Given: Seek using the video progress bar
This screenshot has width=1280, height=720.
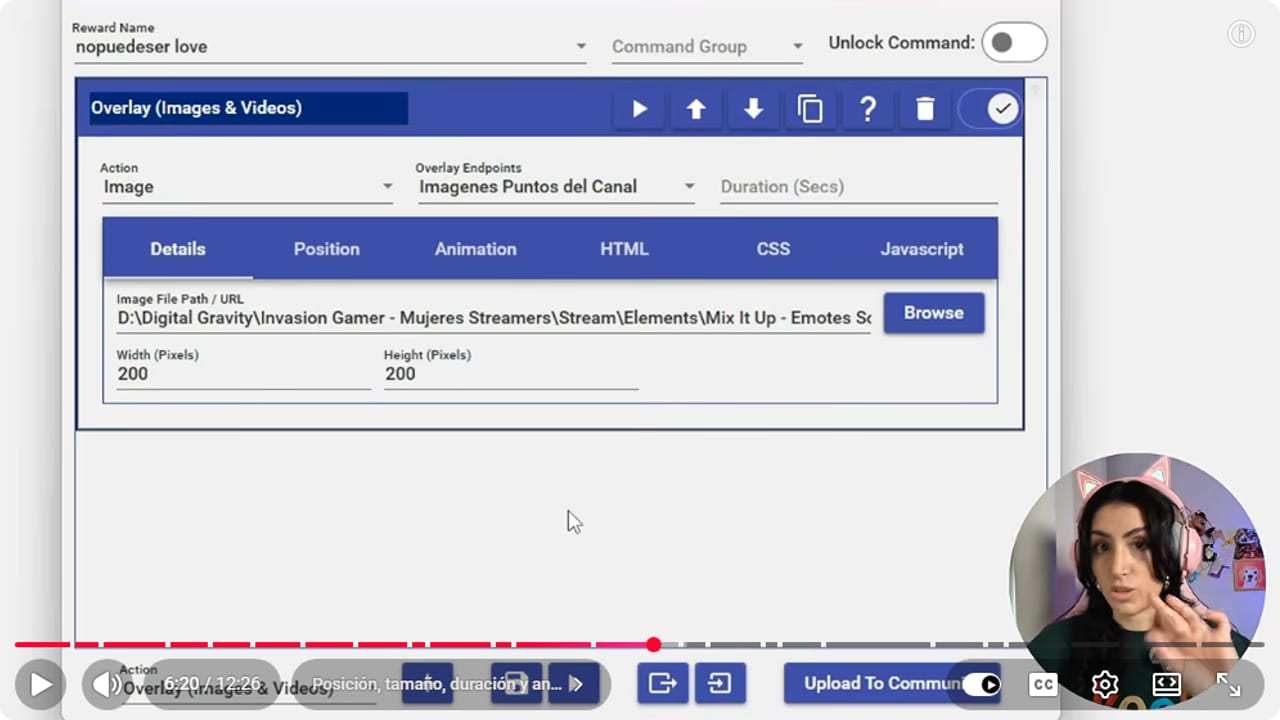Looking at the screenshot, I should 640,645.
